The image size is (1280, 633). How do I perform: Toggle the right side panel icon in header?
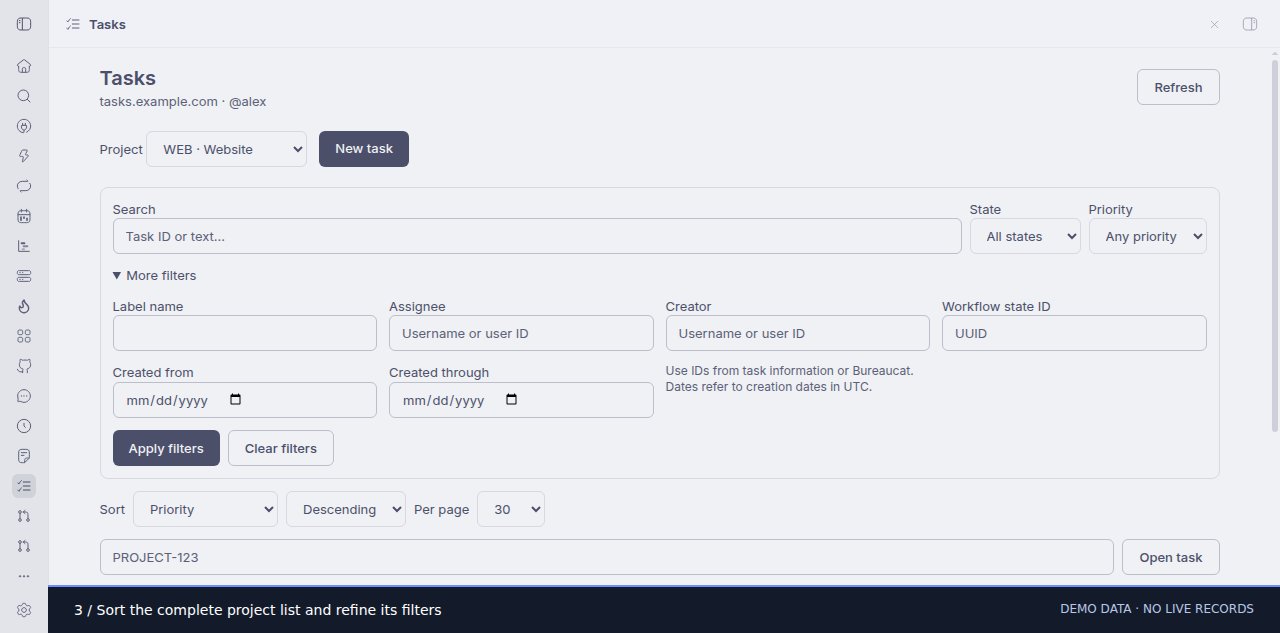[1249, 24]
